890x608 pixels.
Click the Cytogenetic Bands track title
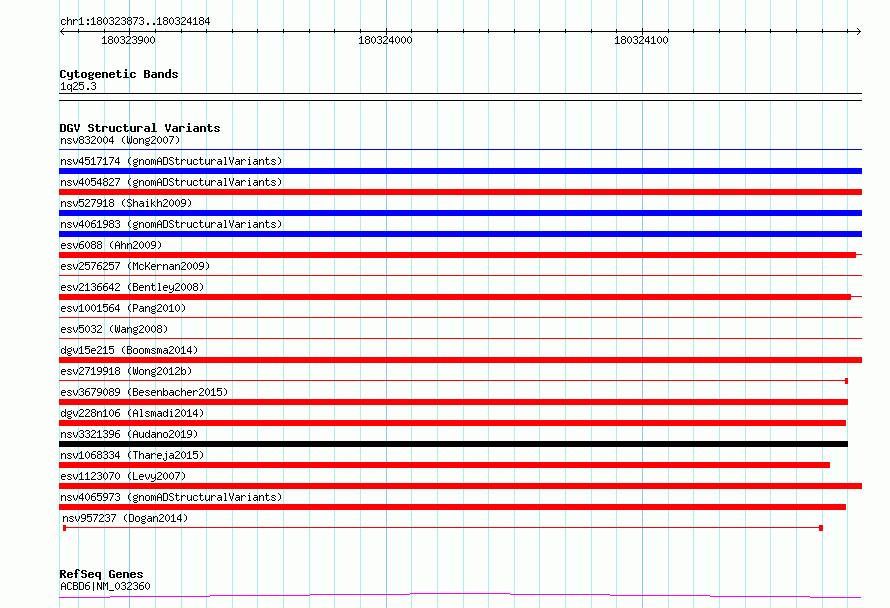[x=119, y=74]
